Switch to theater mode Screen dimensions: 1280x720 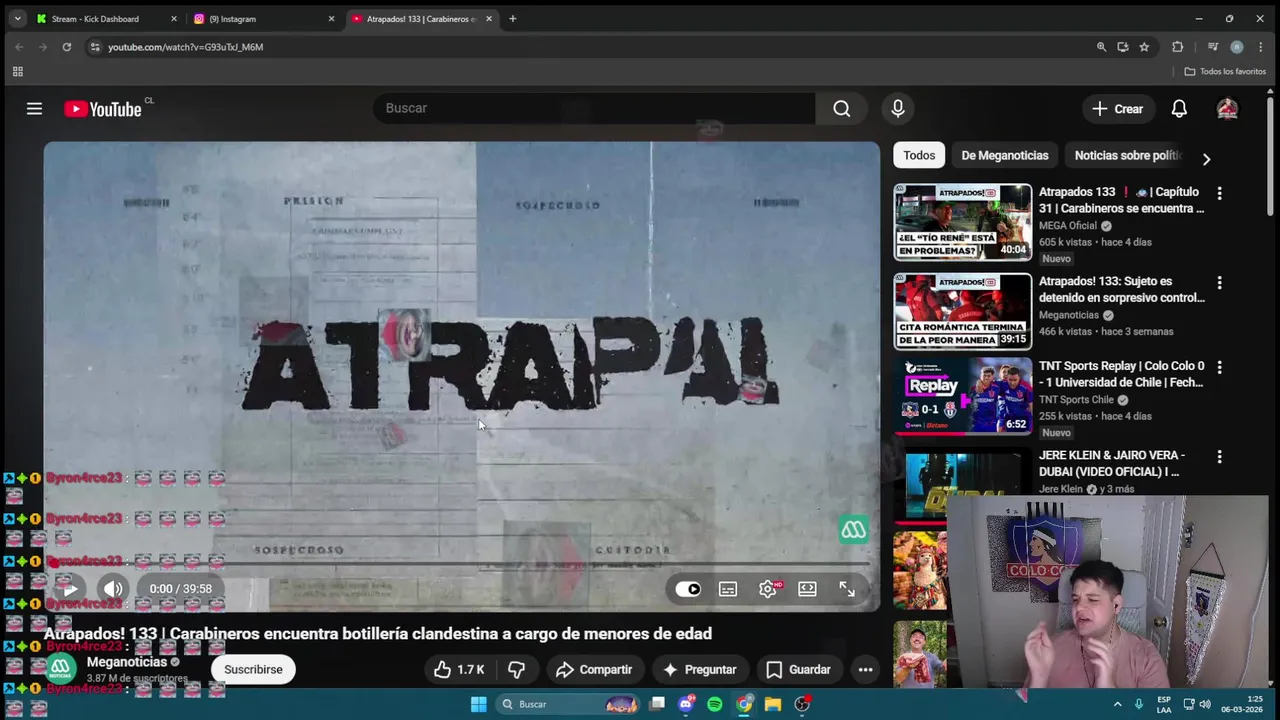(807, 589)
